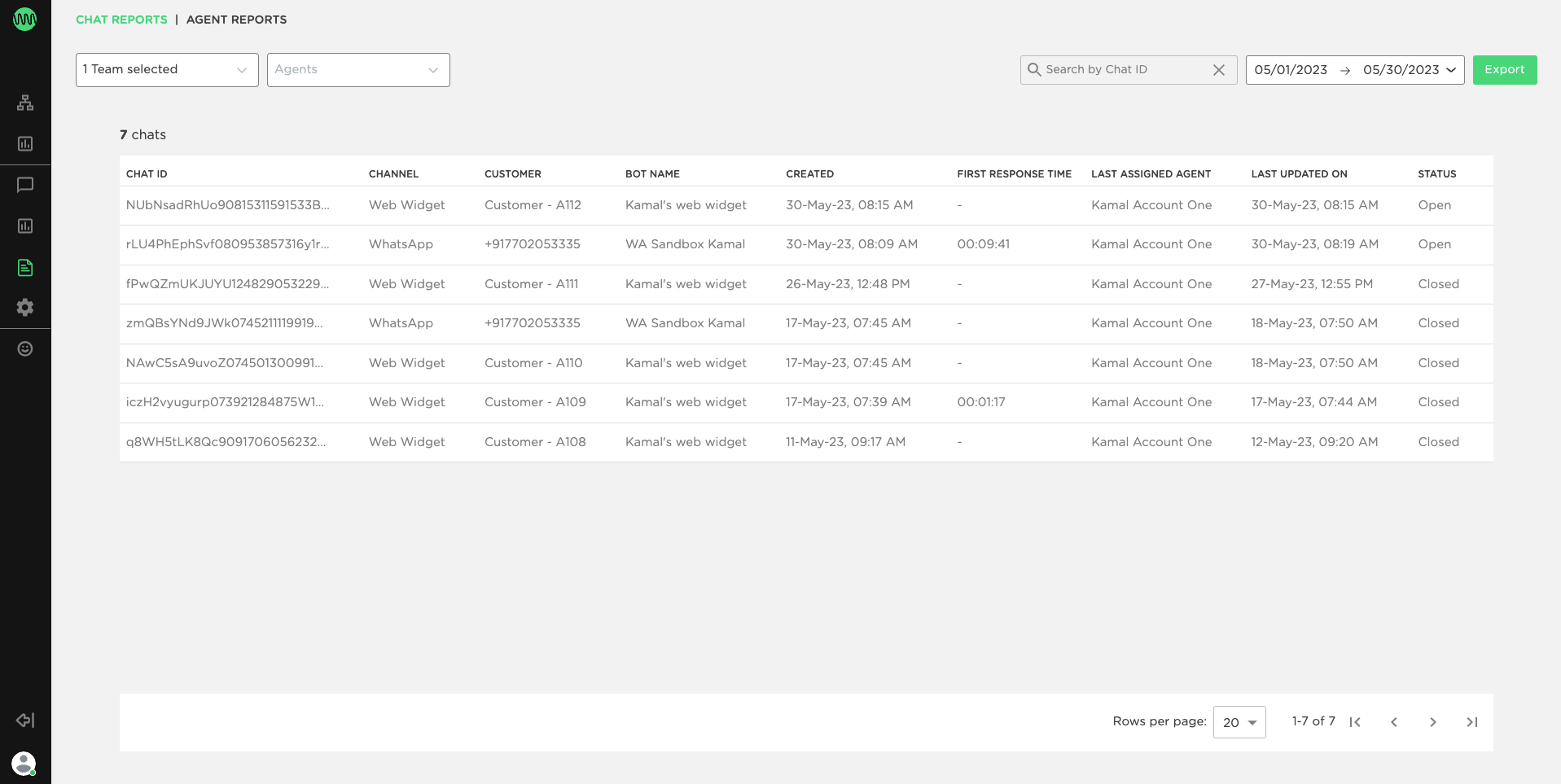Screen dimensions: 1561x784
Task: Open the Agents dropdown
Action: point(358,70)
